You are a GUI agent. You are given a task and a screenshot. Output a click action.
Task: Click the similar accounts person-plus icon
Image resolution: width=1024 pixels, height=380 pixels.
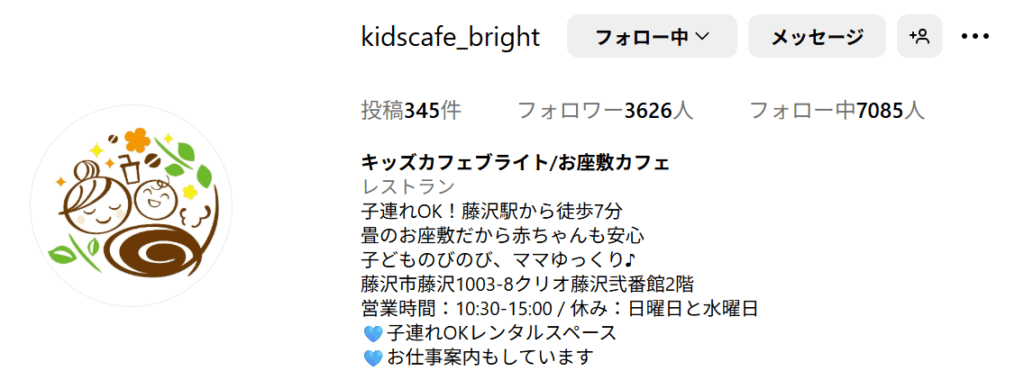919,37
